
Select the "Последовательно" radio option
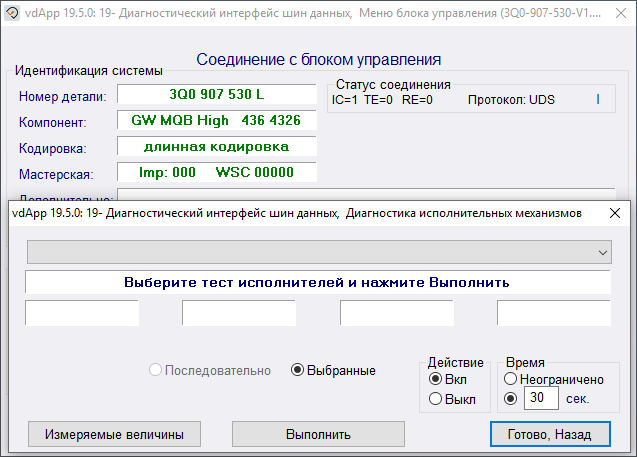coord(155,370)
